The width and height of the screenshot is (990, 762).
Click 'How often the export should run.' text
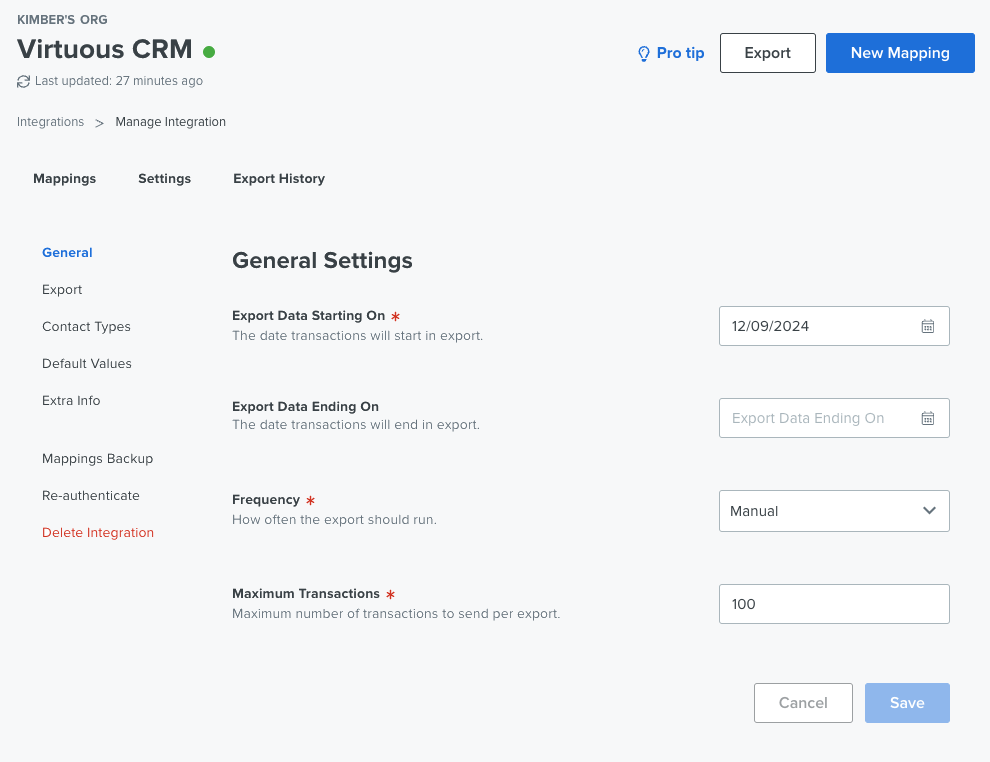(335, 520)
